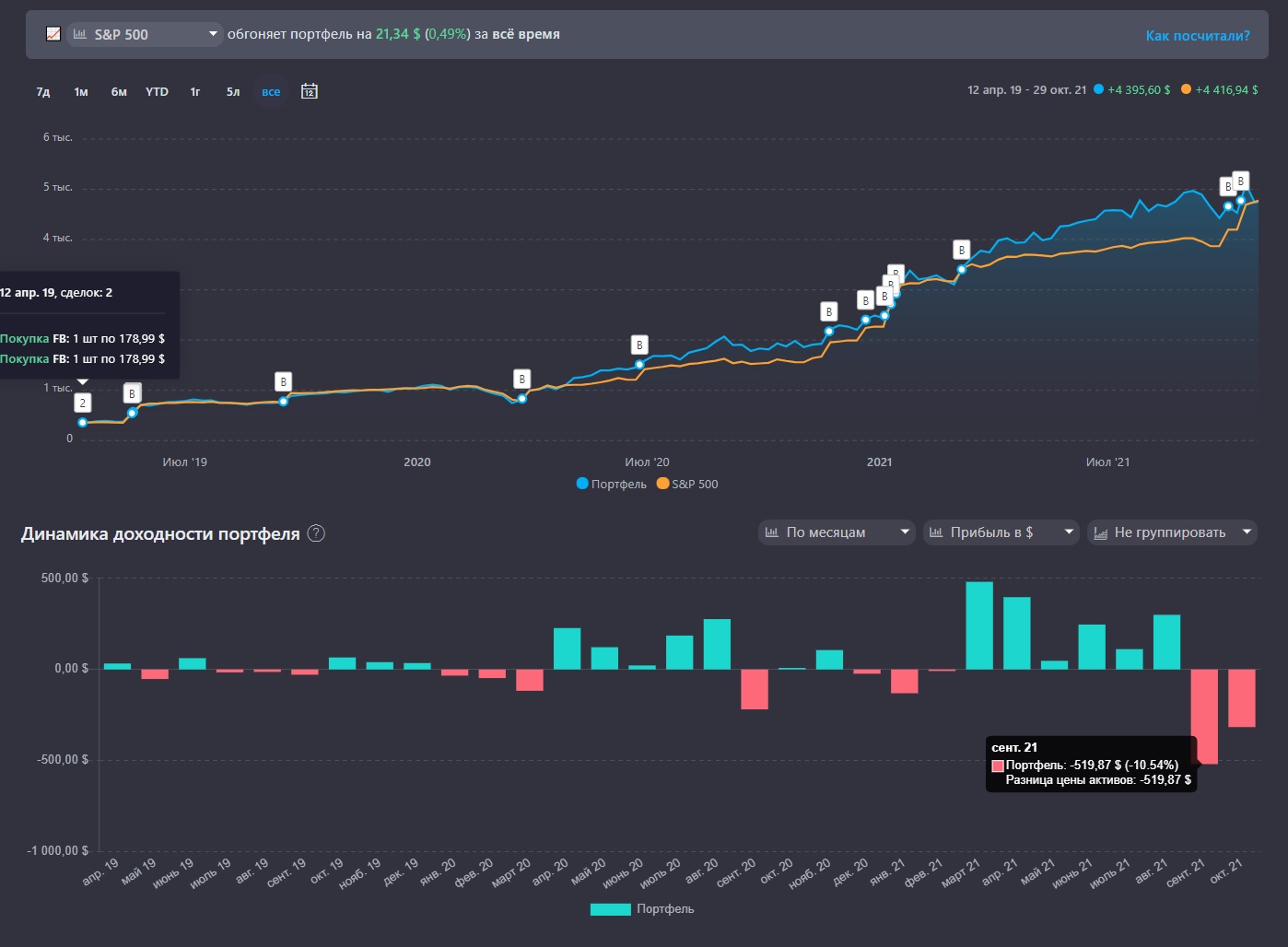Select the 1м period tab

tap(81, 91)
